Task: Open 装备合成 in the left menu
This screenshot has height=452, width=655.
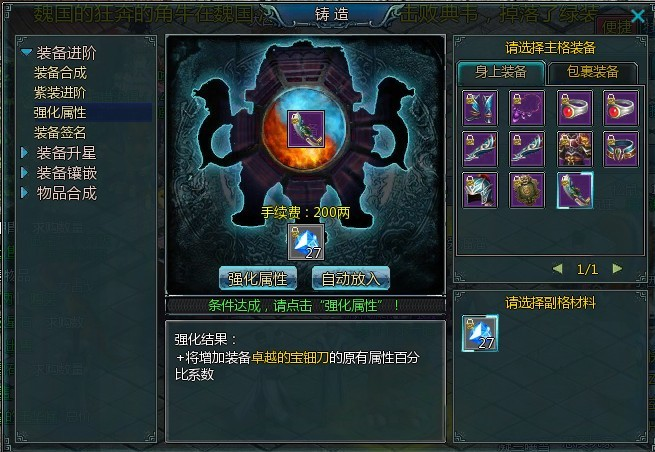Action: tap(60, 73)
